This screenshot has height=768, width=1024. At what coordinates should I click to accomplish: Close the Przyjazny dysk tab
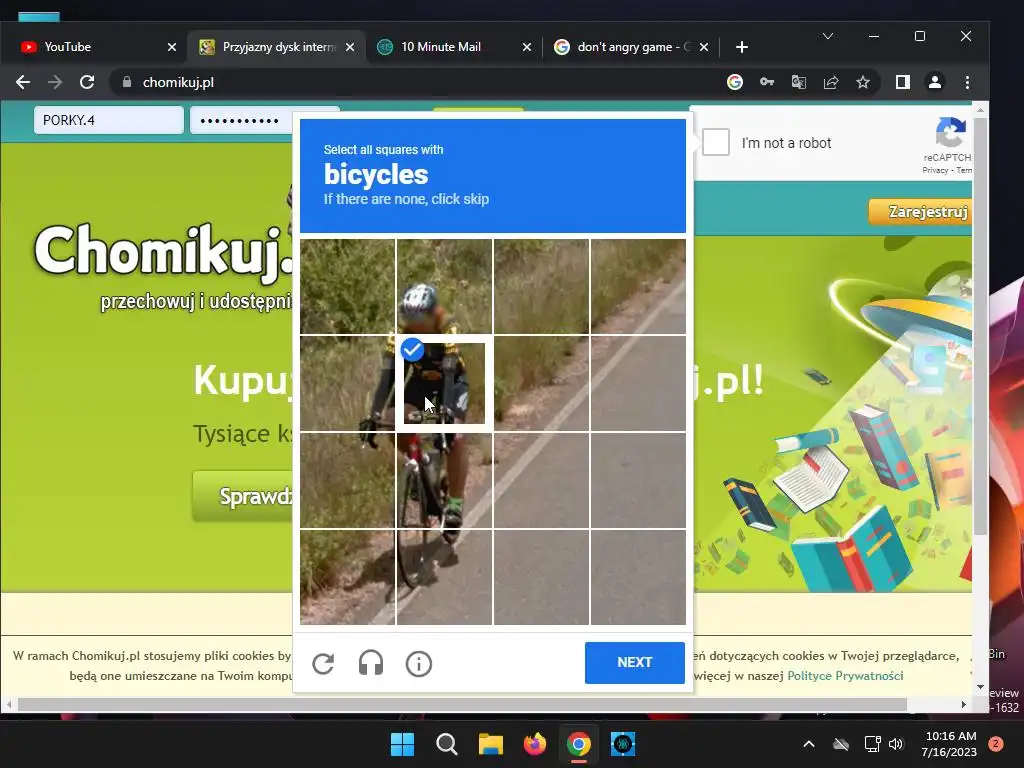(x=350, y=47)
